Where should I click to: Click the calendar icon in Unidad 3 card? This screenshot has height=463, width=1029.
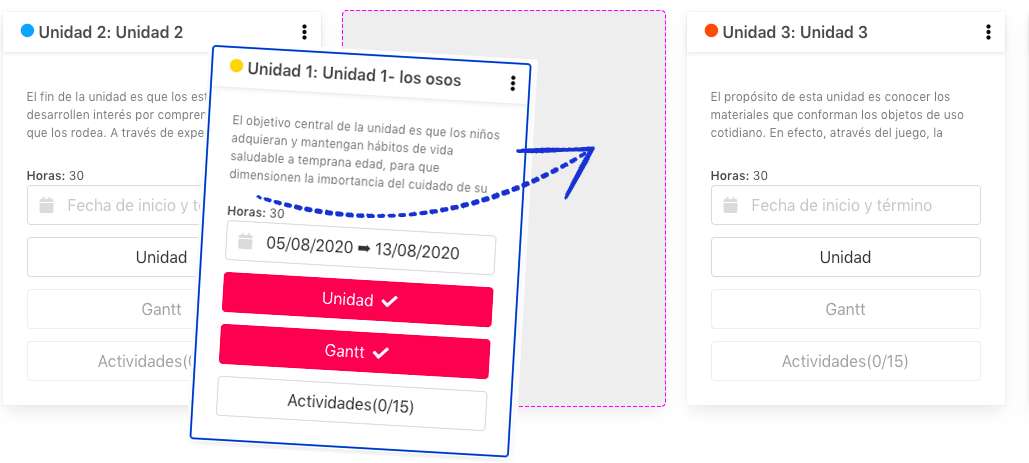(730, 205)
